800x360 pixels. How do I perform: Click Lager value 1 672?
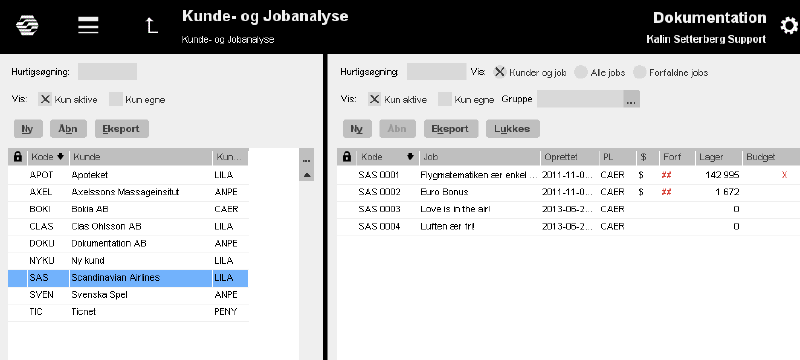[x=728, y=192]
